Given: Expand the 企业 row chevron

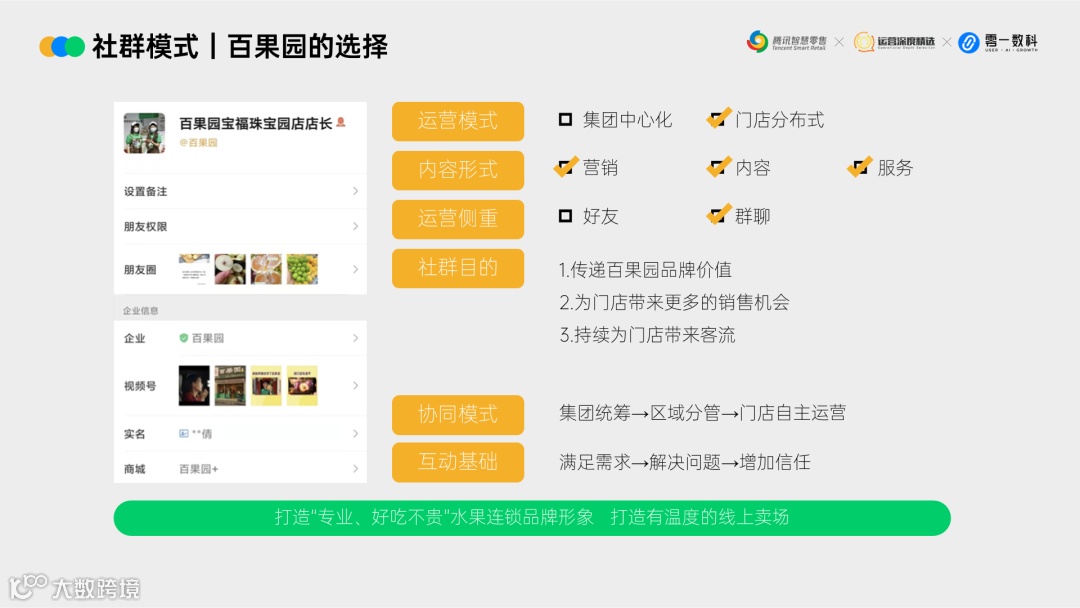Looking at the screenshot, I should click(x=355, y=338).
